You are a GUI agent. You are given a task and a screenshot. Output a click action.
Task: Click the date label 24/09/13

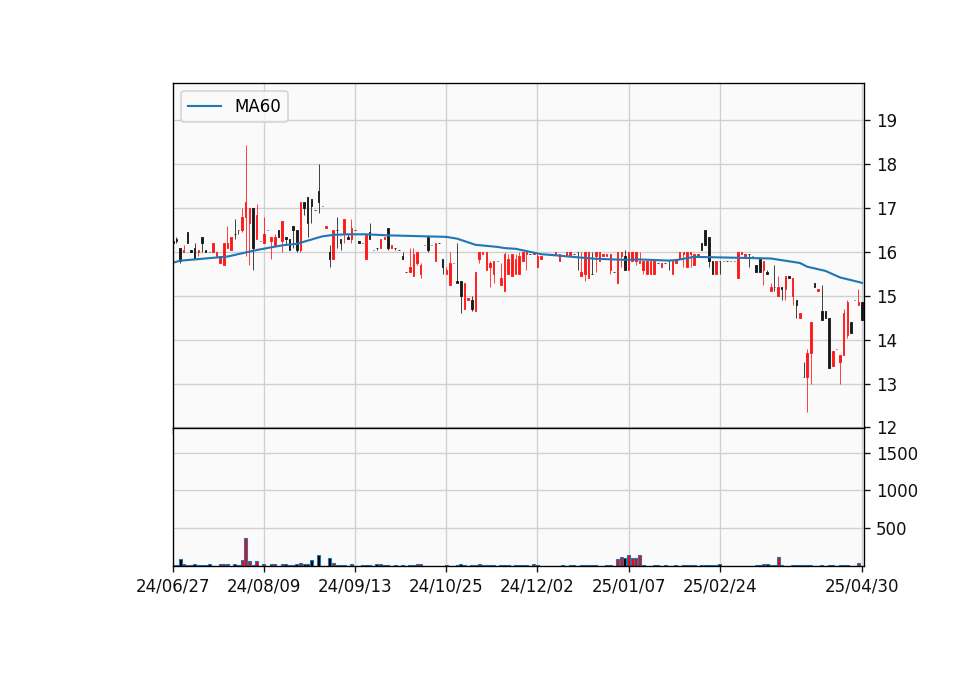(x=355, y=586)
